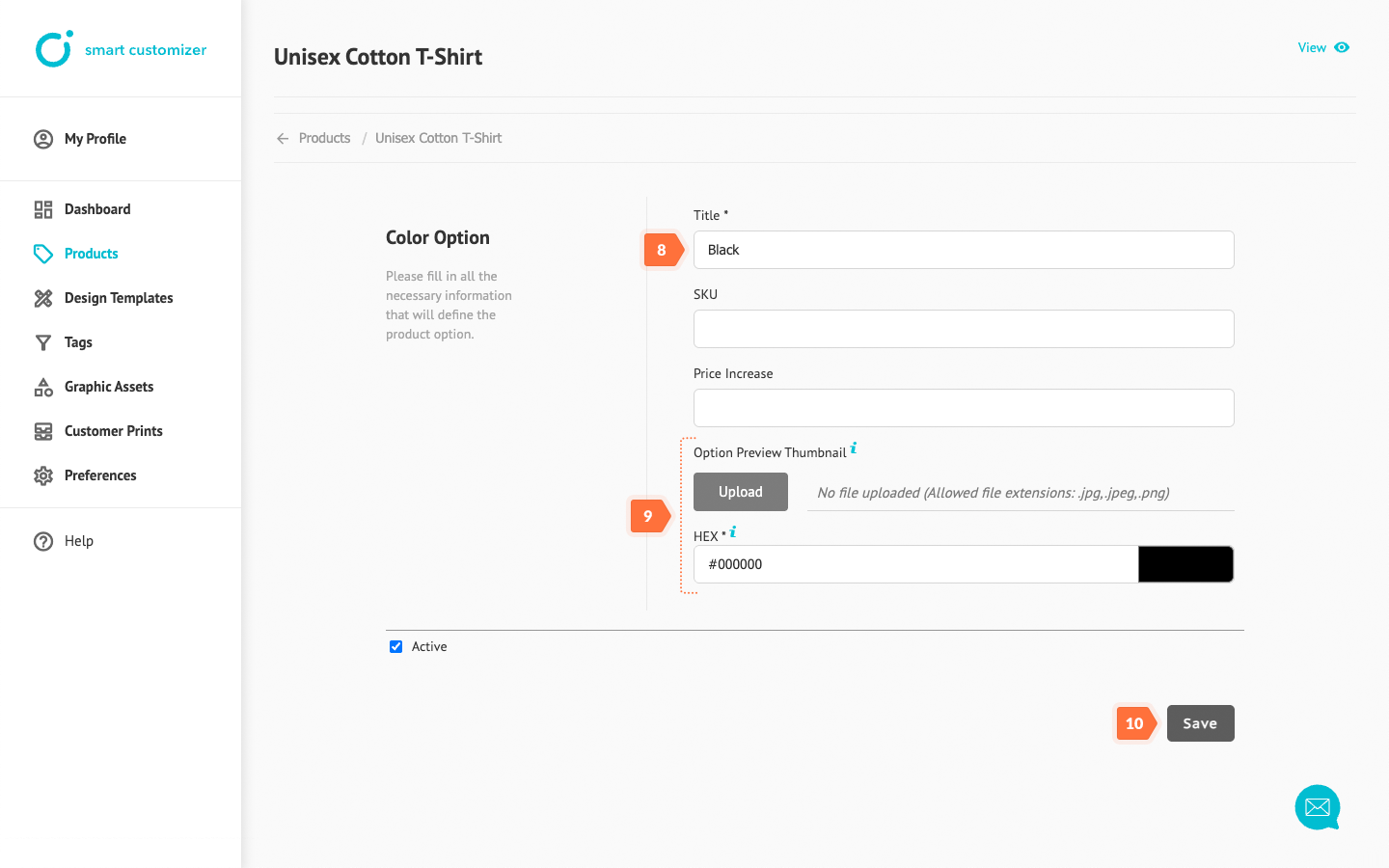Click the Save button

point(1201,723)
